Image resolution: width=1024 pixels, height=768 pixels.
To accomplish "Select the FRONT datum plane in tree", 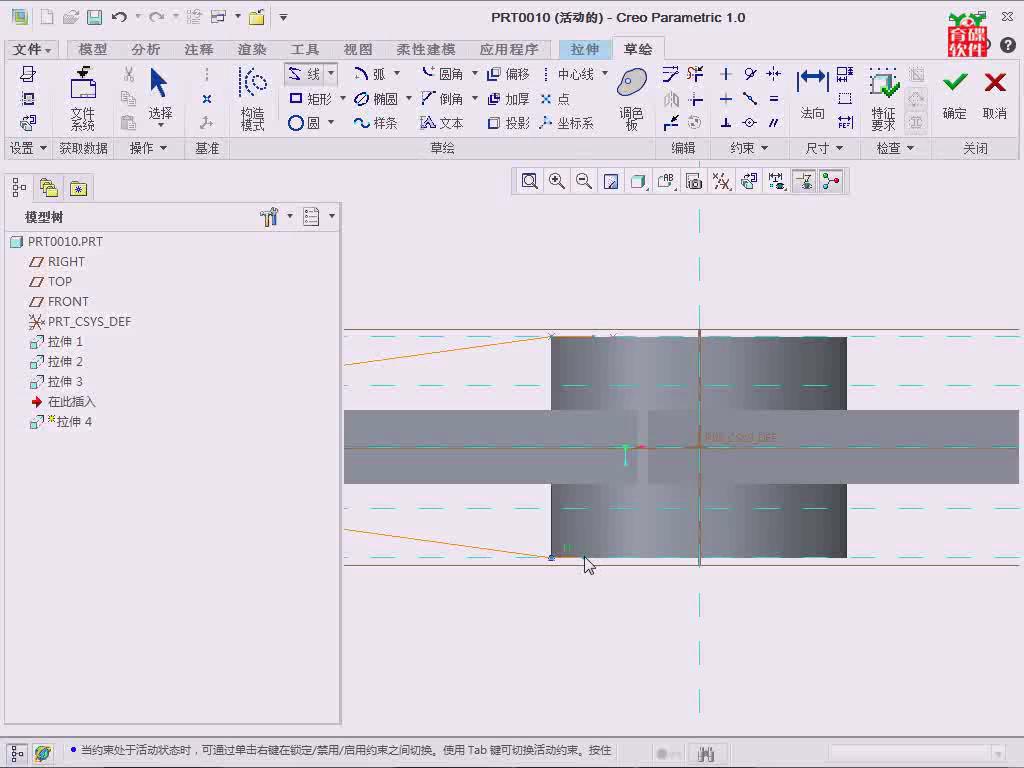I will 59,301.
